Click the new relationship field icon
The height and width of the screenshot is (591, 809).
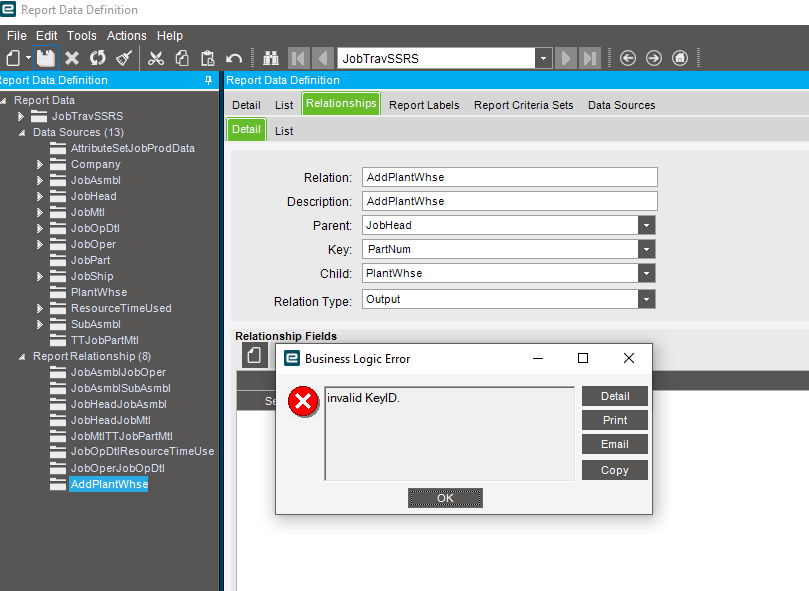254,355
